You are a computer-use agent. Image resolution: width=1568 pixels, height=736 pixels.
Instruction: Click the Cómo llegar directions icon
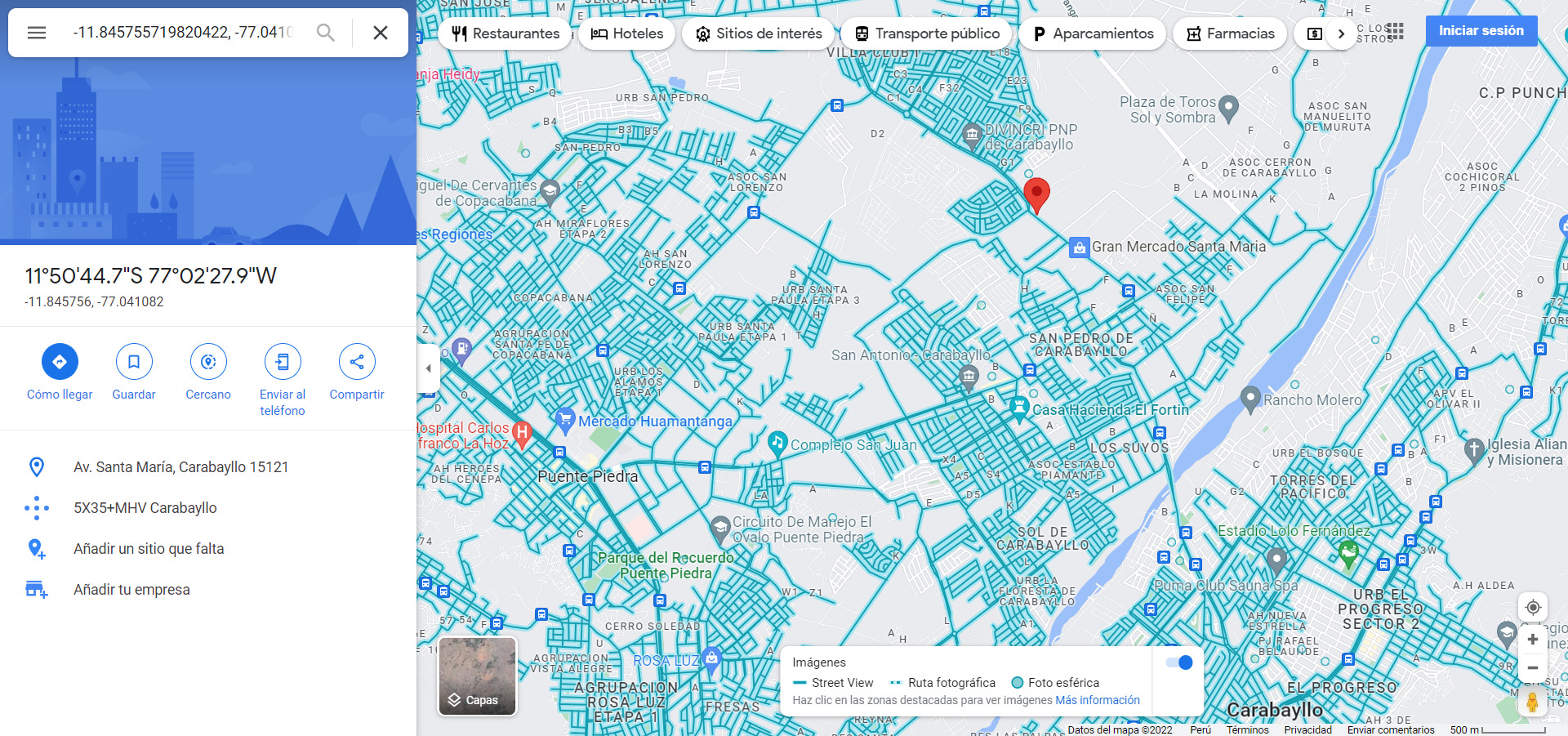pos(60,361)
